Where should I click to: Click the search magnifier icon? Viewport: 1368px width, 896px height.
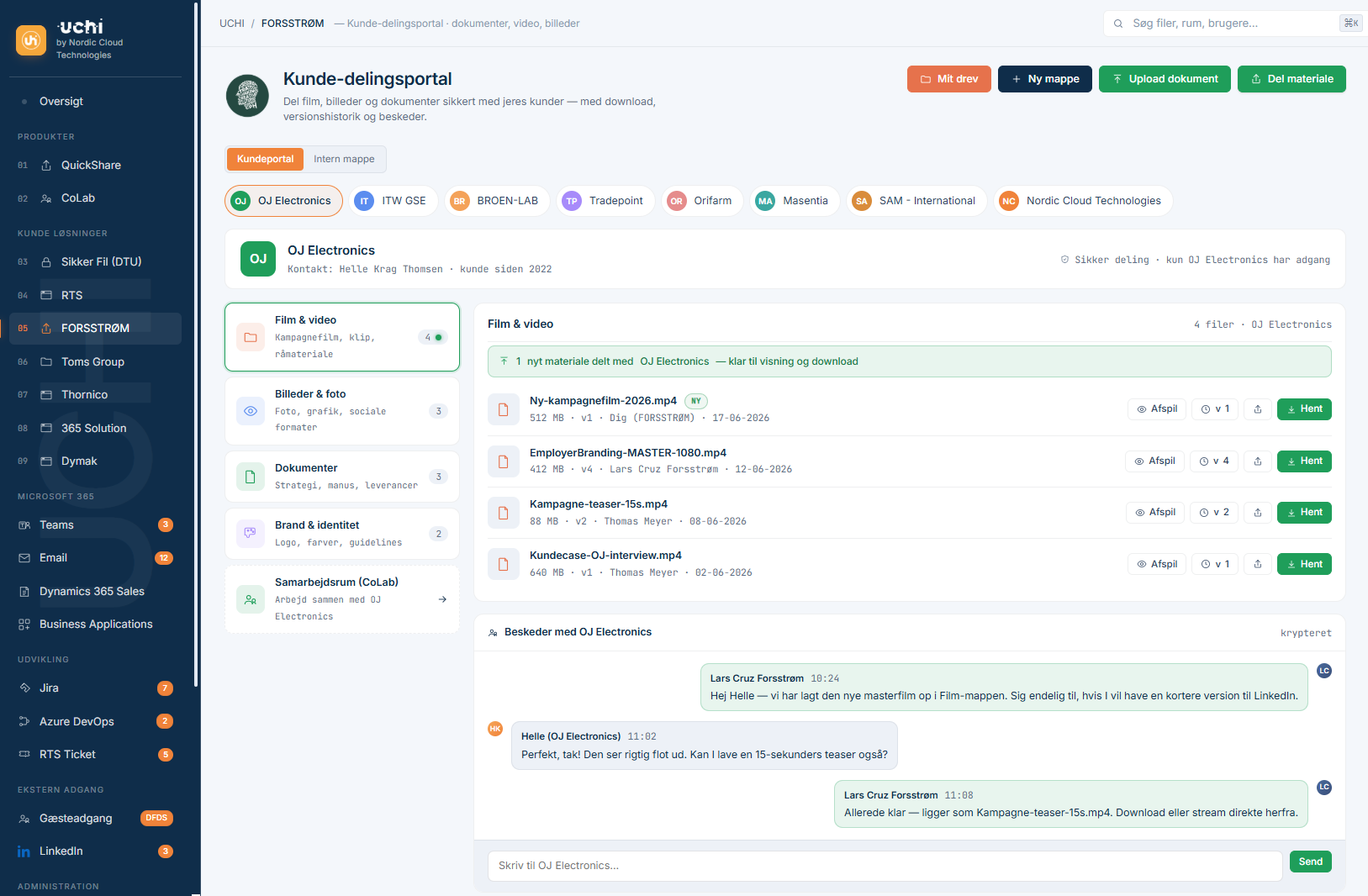coord(1118,24)
